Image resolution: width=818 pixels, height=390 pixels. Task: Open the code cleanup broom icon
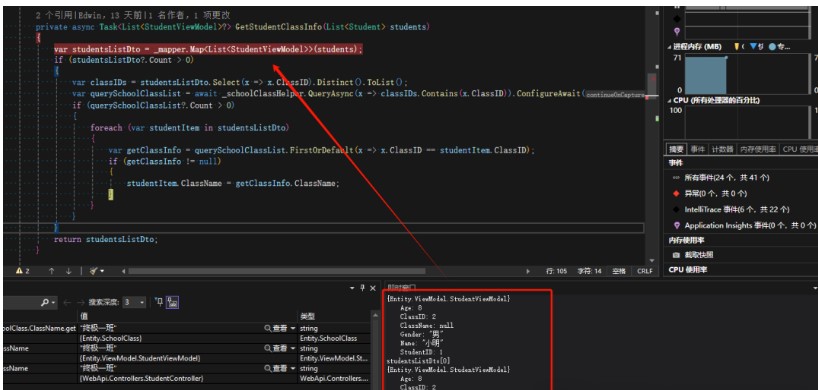pyautogui.click(x=93, y=271)
